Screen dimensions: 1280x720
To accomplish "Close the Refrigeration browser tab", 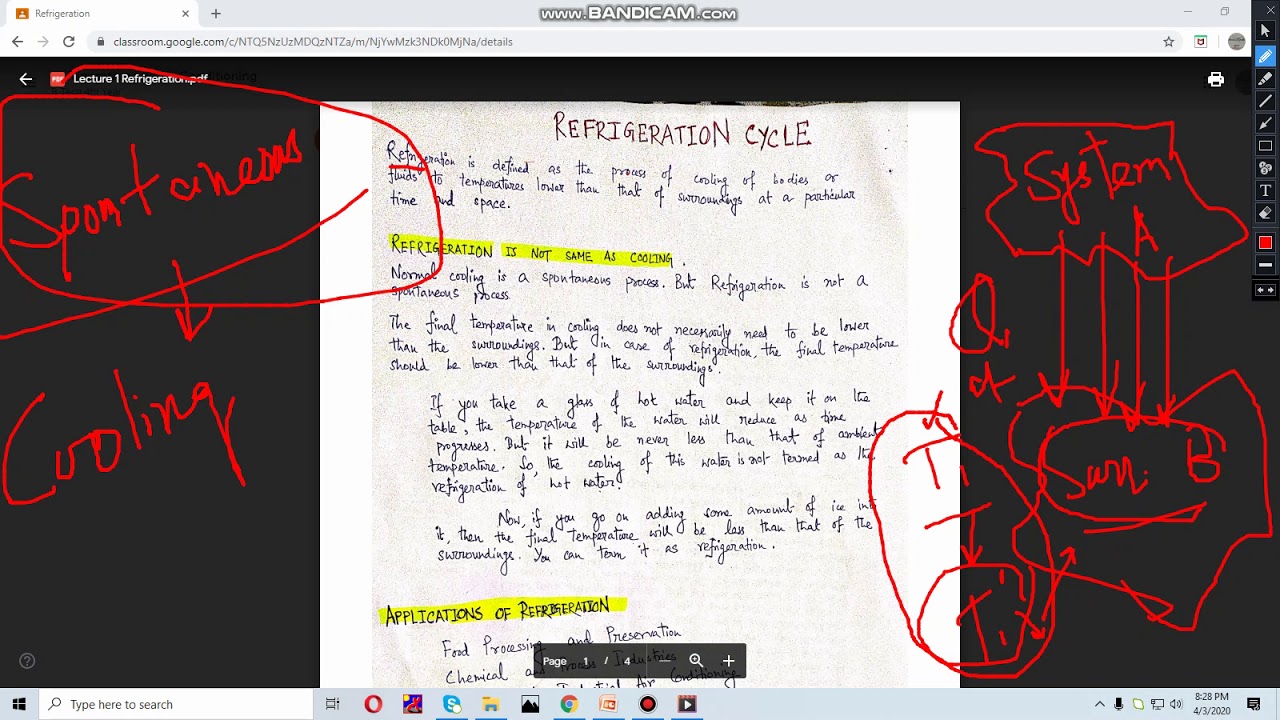I will 185,14.
